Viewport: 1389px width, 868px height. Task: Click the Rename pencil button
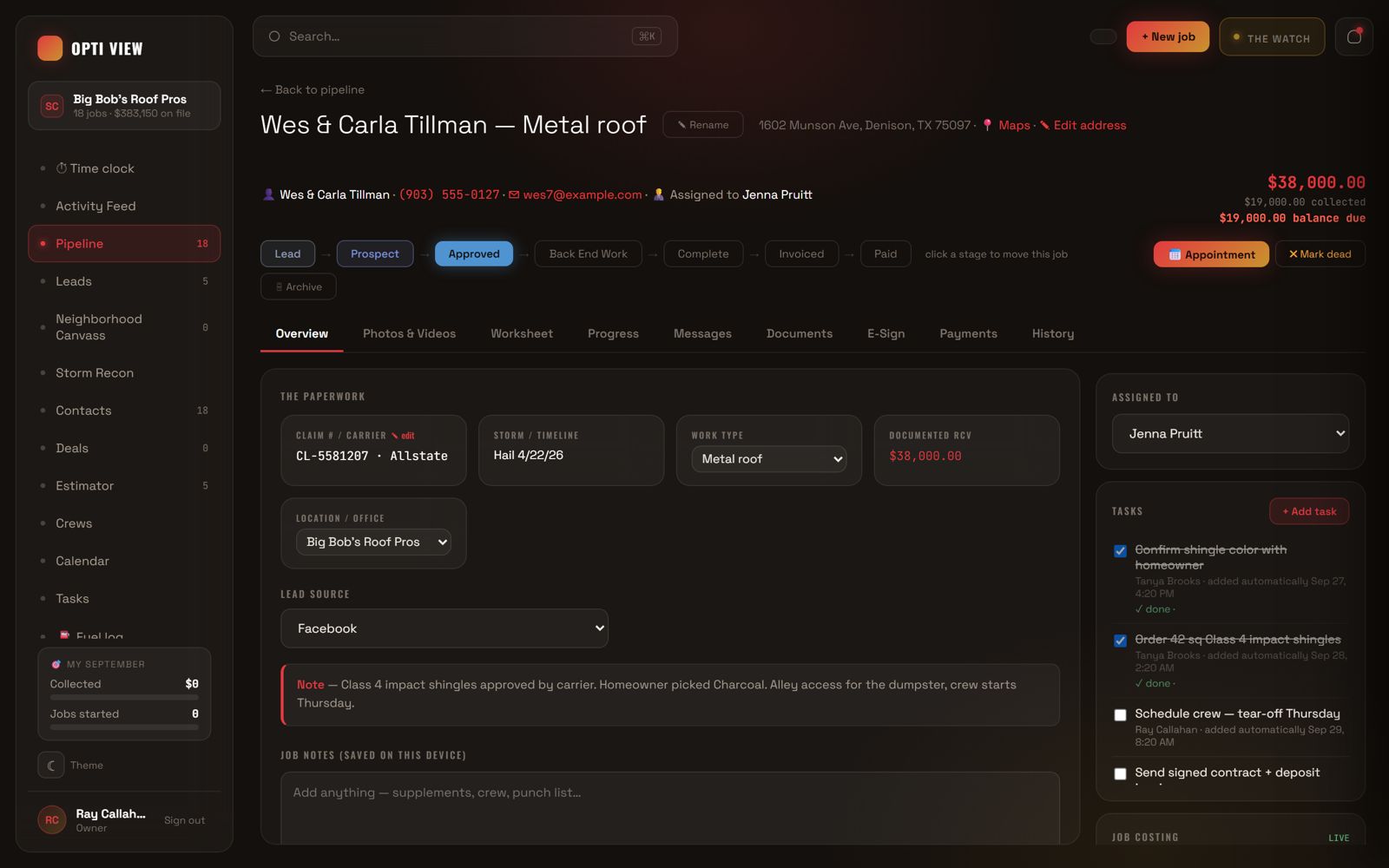coord(703,125)
